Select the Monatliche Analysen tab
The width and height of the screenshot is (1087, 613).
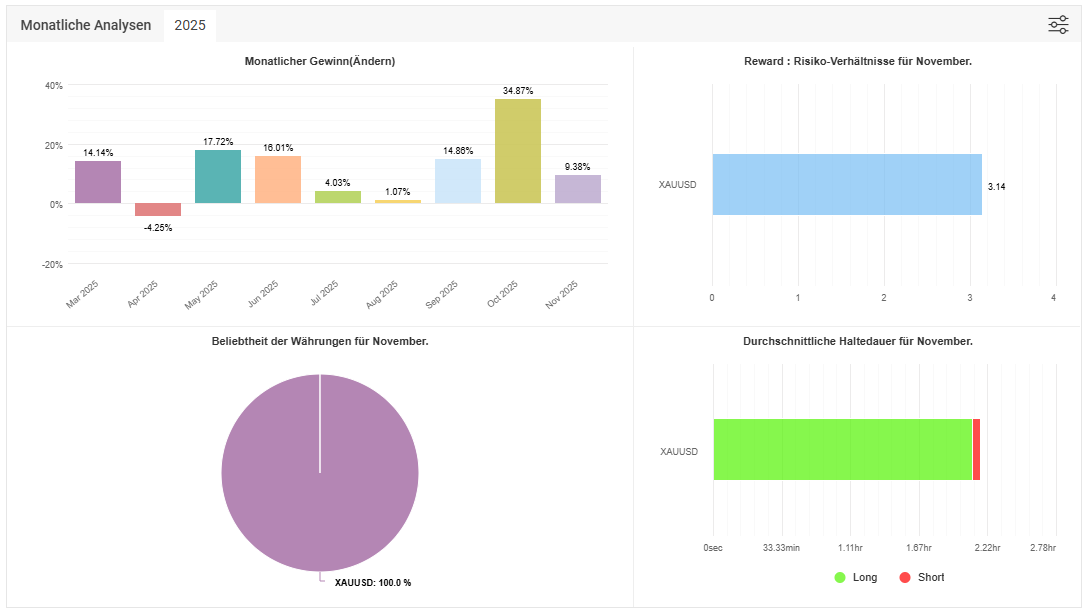pos(86,25)
